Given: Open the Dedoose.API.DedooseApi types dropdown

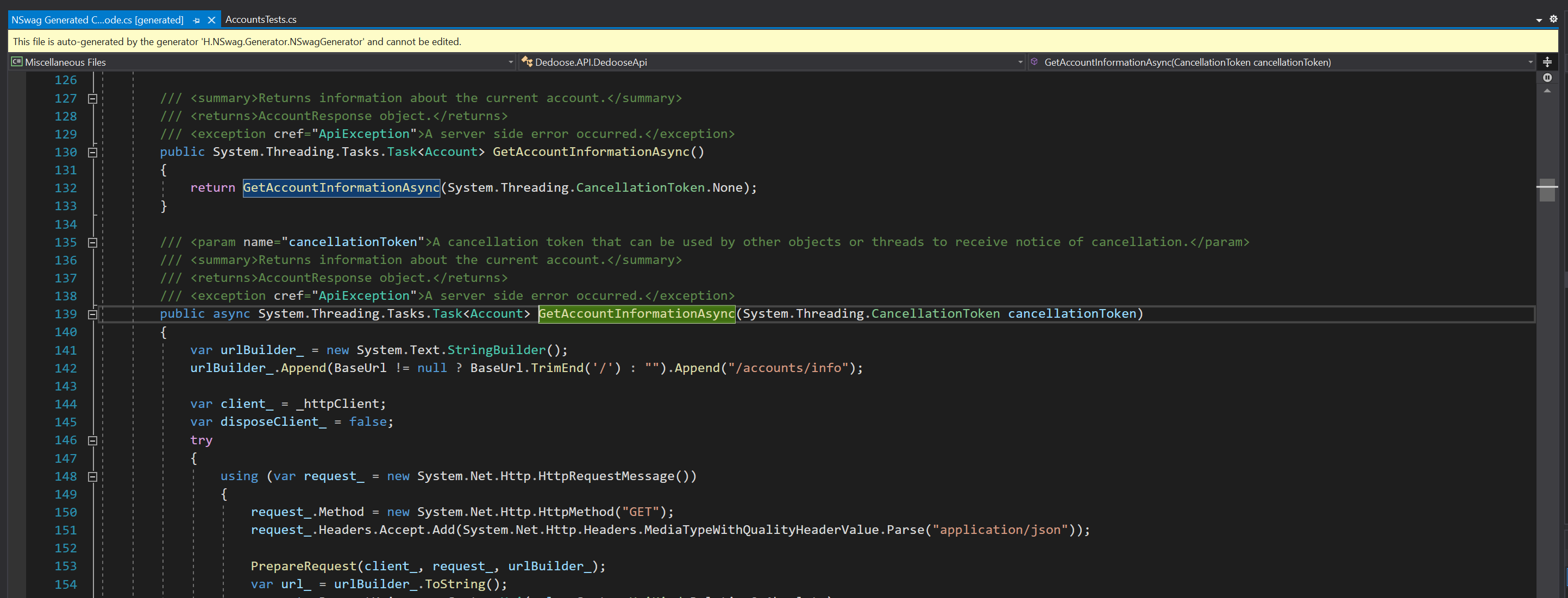Looking at the screenshot, I should click(1020, 61).
